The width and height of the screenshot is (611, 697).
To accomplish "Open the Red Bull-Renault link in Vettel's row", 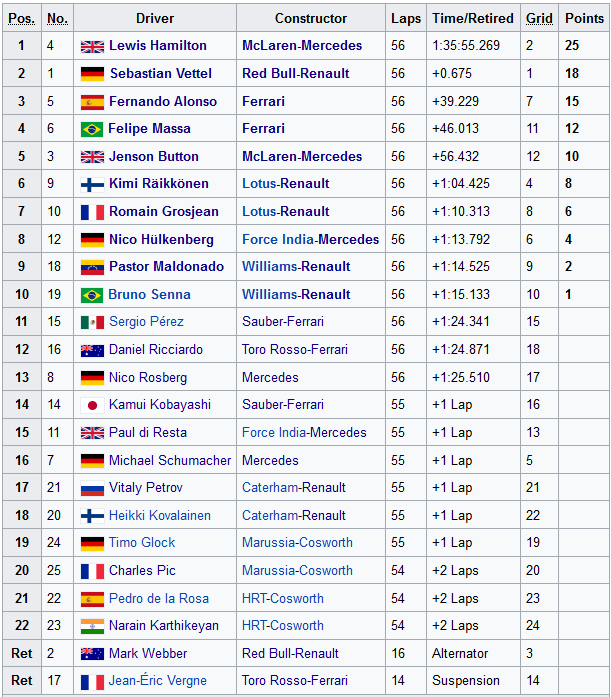I will (x=296, y=74).
